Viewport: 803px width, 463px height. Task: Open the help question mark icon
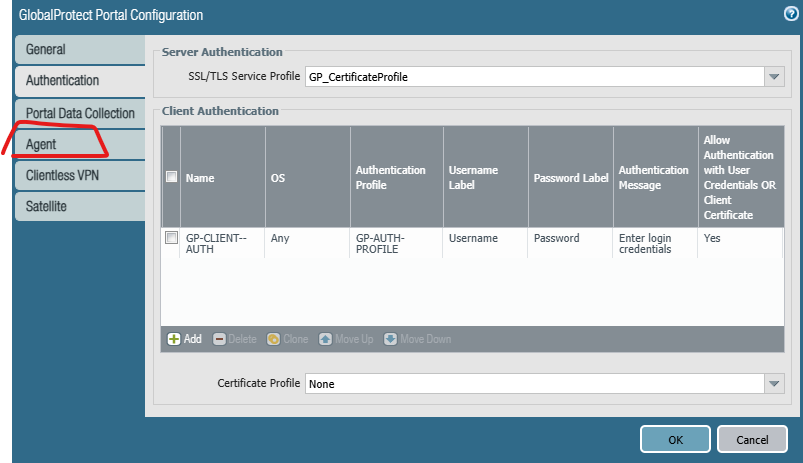(791, 14)
